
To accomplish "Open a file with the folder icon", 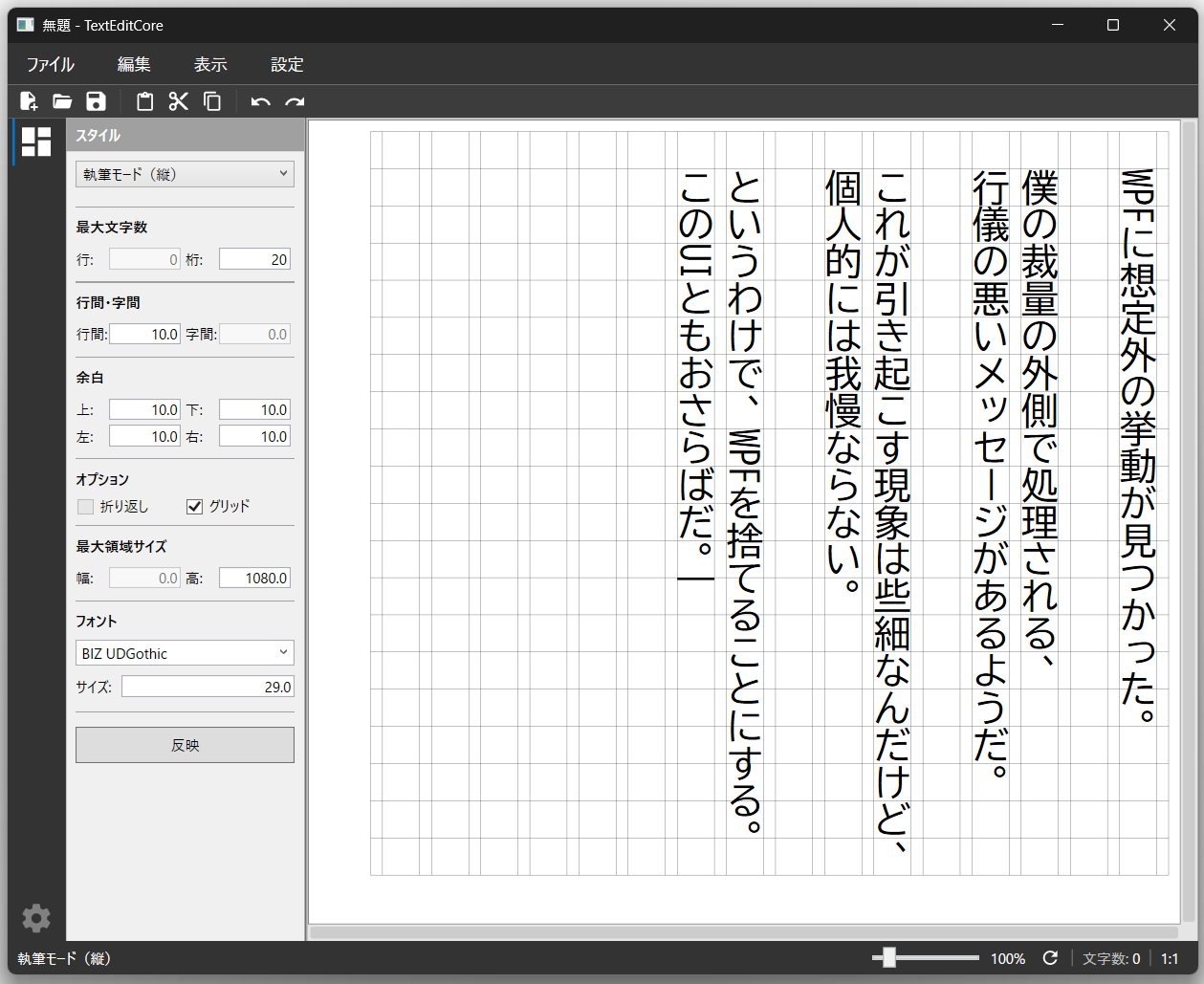I will coord(62,101).
